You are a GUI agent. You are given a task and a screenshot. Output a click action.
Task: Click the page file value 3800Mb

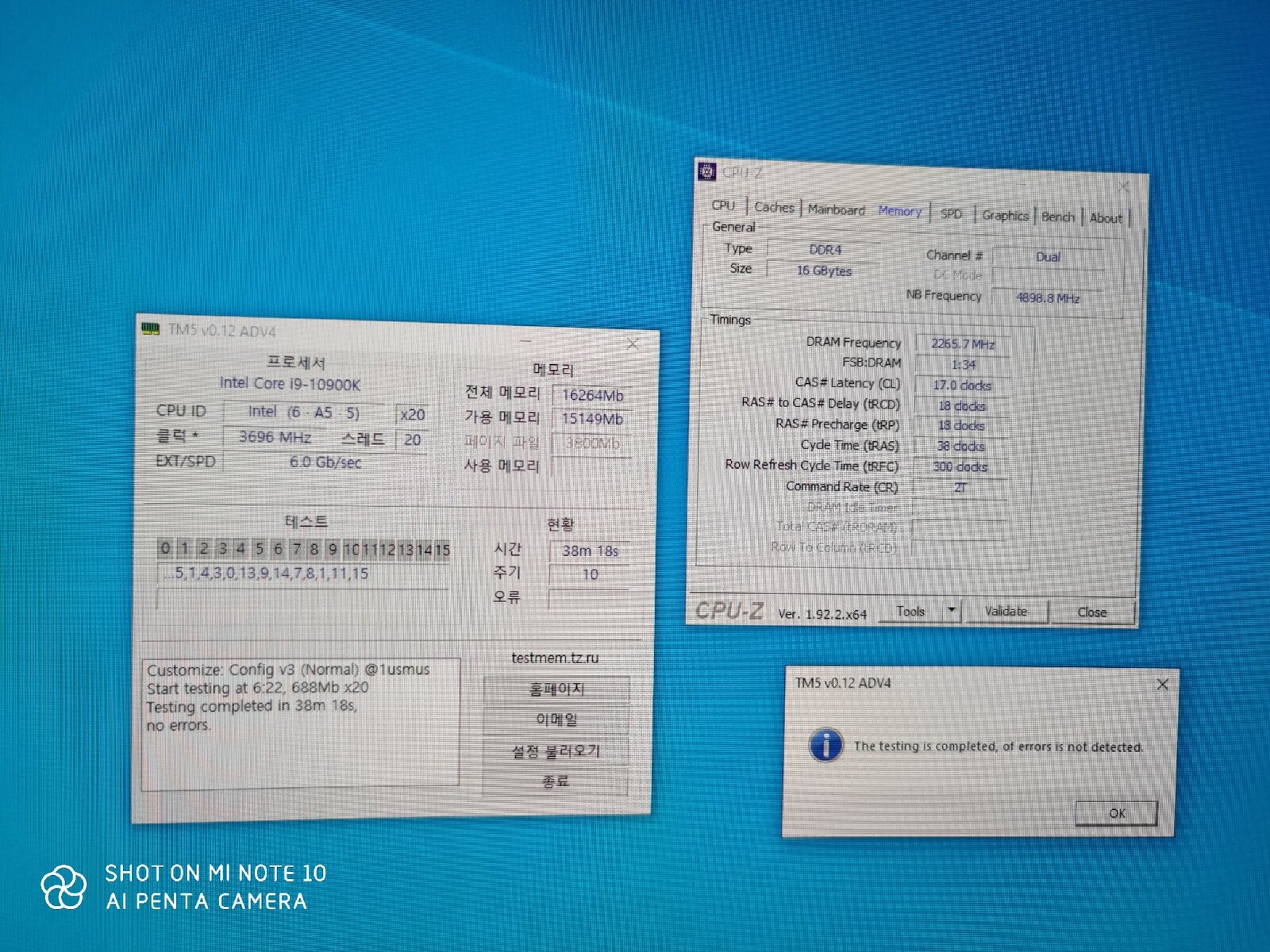click(593, 443)
